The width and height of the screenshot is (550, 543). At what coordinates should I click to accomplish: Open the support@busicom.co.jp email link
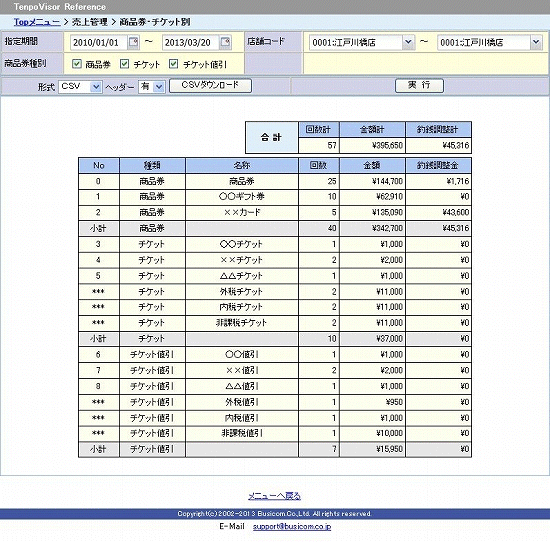coord(292,526)
